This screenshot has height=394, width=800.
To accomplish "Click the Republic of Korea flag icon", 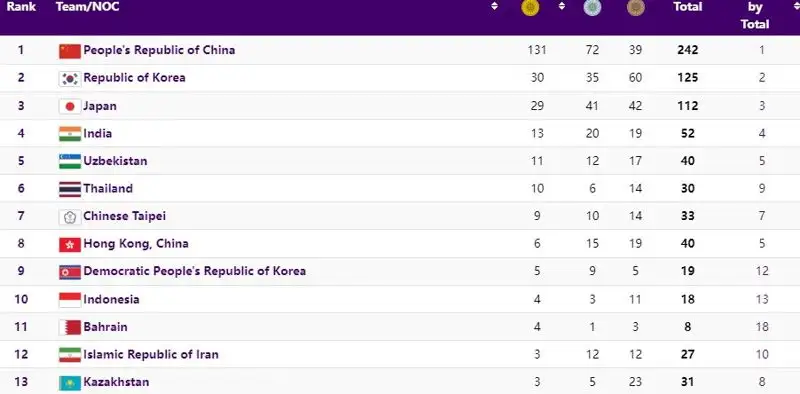I will 70,79.
